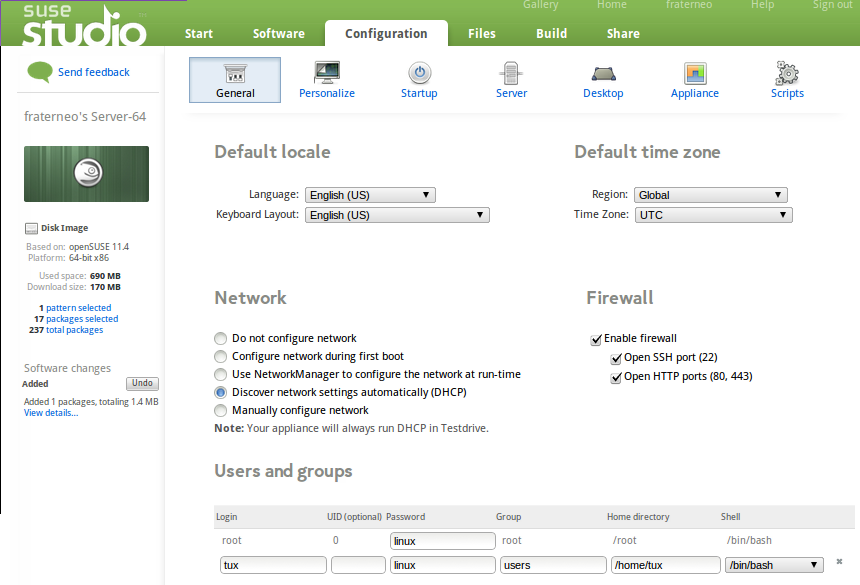Click the 'openSUSE 11.4' base text
Viewport: 860px width, 585px height.
(x=99, y=247)
